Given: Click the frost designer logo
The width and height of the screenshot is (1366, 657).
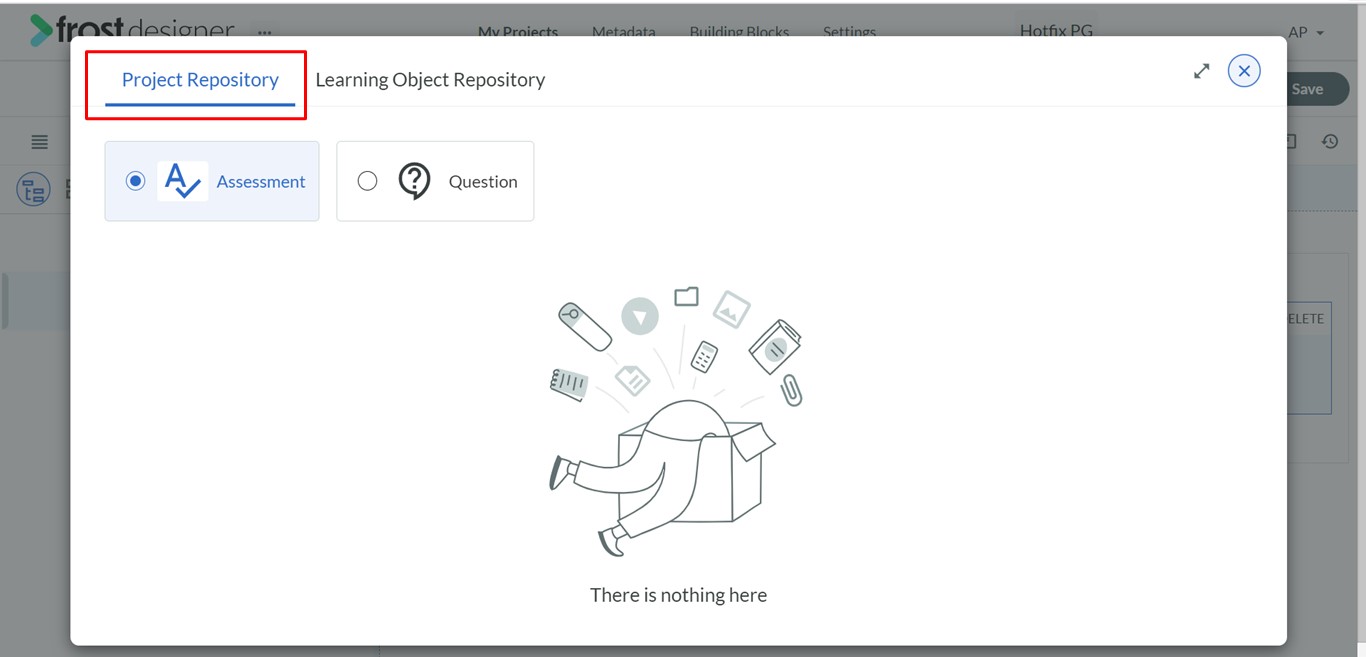Looking at the screenshot, I should pyautogui.click(x=132, y=29).
